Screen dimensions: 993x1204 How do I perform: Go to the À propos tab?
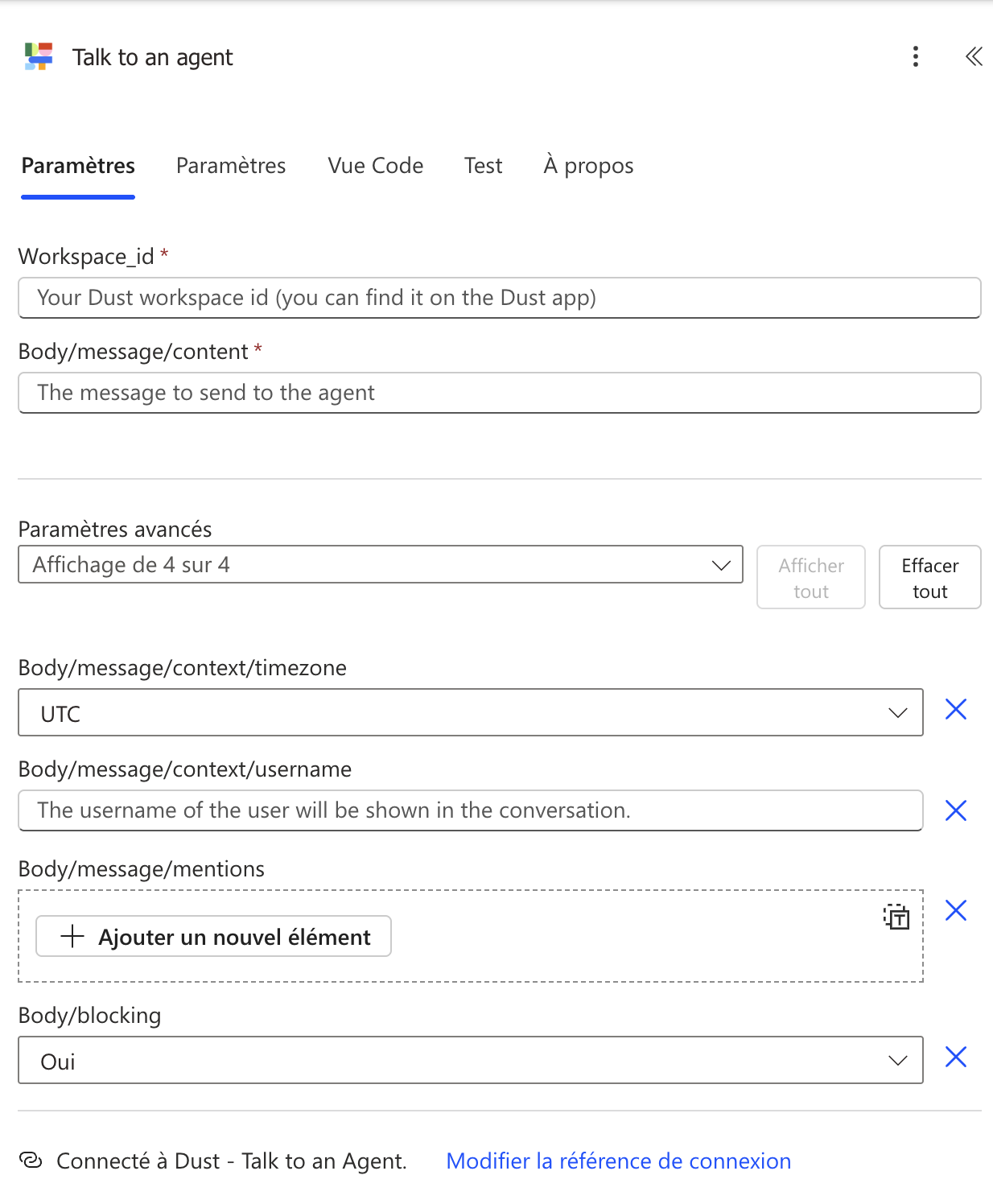(x=588, y=166)
